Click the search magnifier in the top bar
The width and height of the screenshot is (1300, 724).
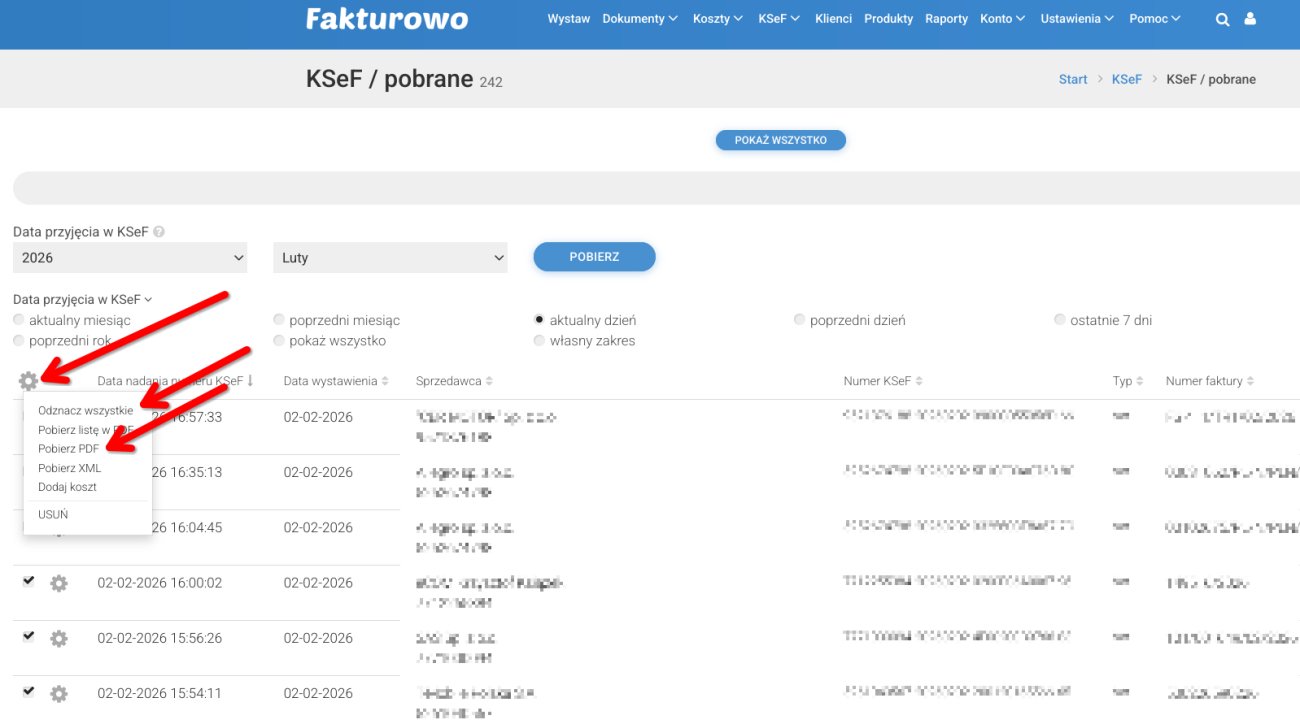pyautogui.click(x=1222, y=18)
